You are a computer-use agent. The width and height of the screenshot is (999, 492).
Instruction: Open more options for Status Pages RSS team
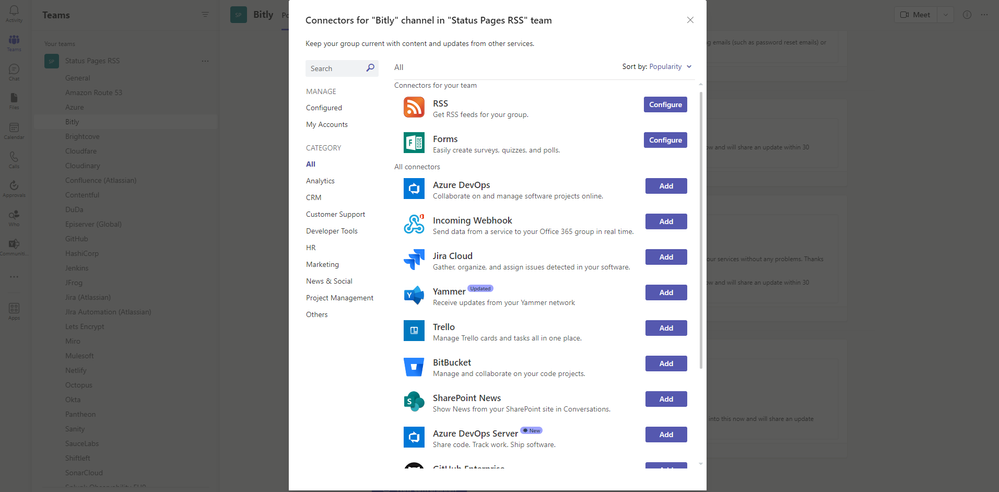pyautogui.click(x=205, y=61)
